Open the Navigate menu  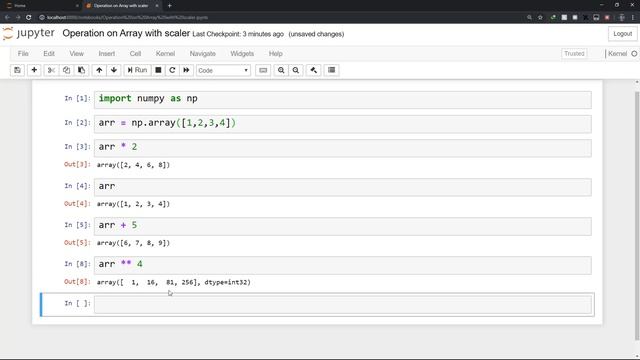[202, 53]
